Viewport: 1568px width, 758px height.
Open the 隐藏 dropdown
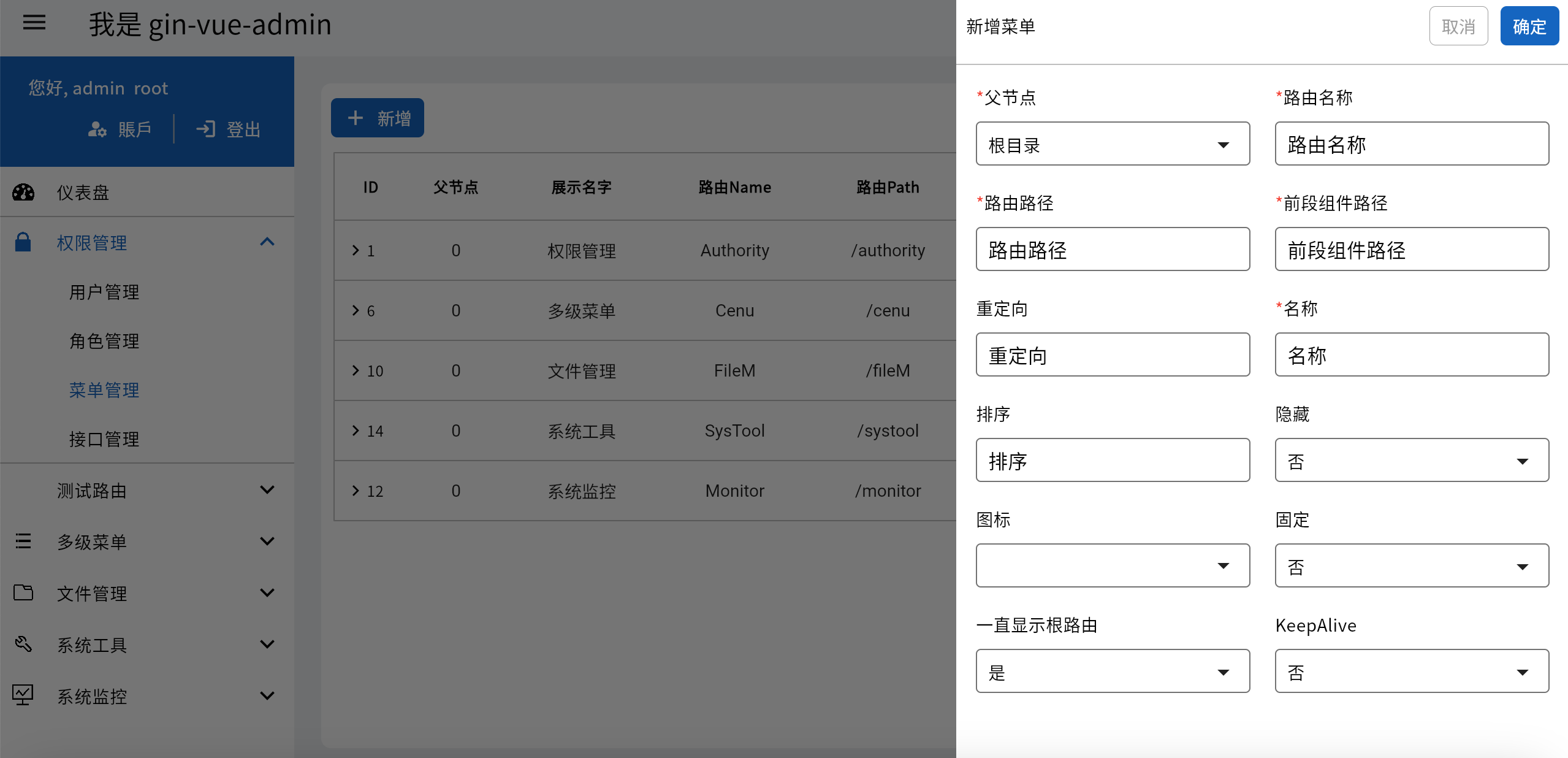click(1412, 461)
